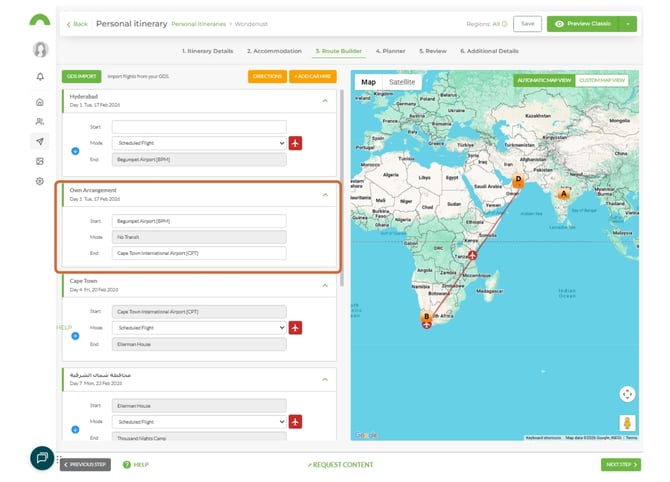Collapse the Hyderabad section

325,101
